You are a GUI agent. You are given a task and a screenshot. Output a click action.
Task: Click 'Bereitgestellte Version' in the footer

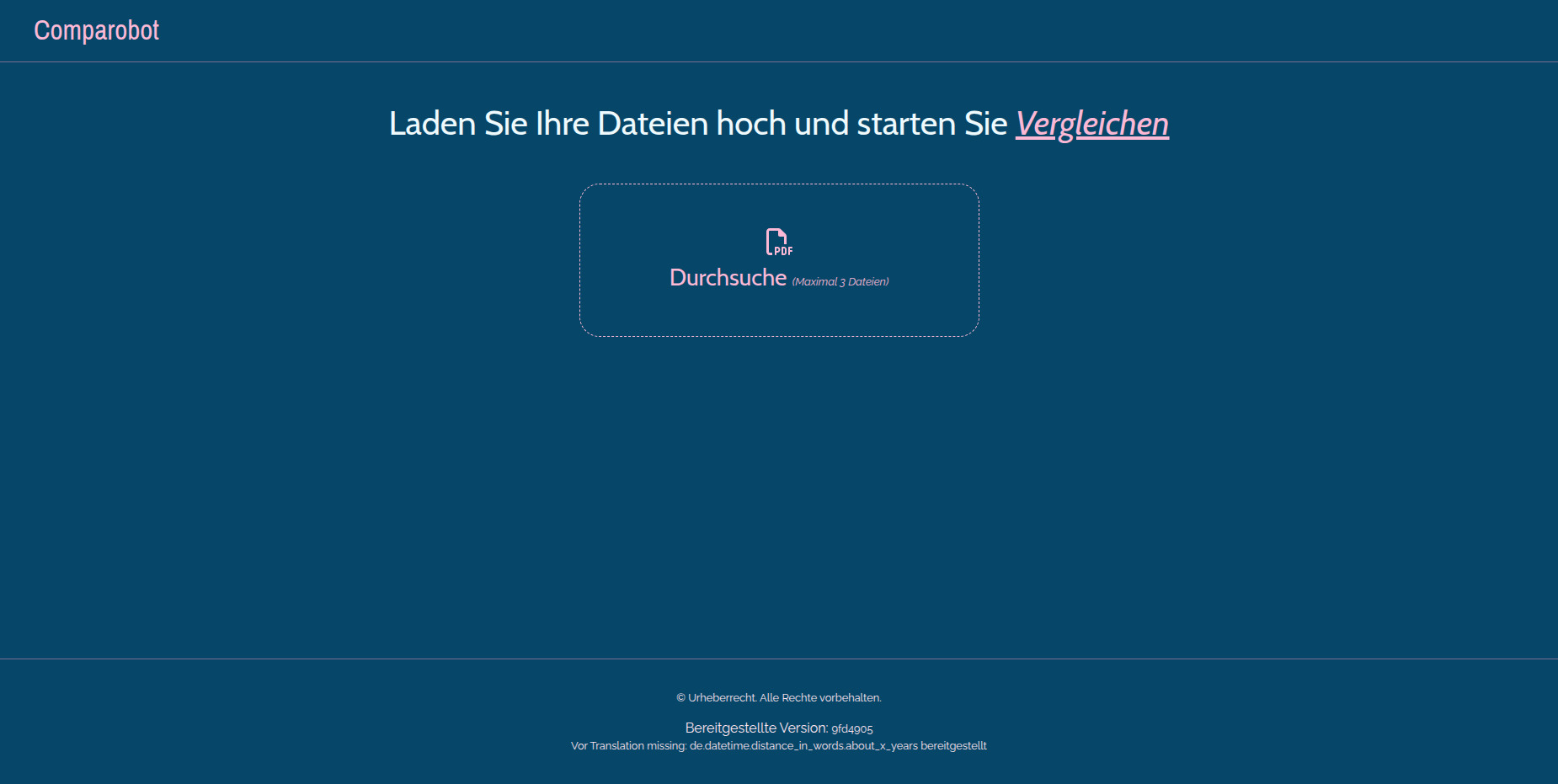click(757, 728)
